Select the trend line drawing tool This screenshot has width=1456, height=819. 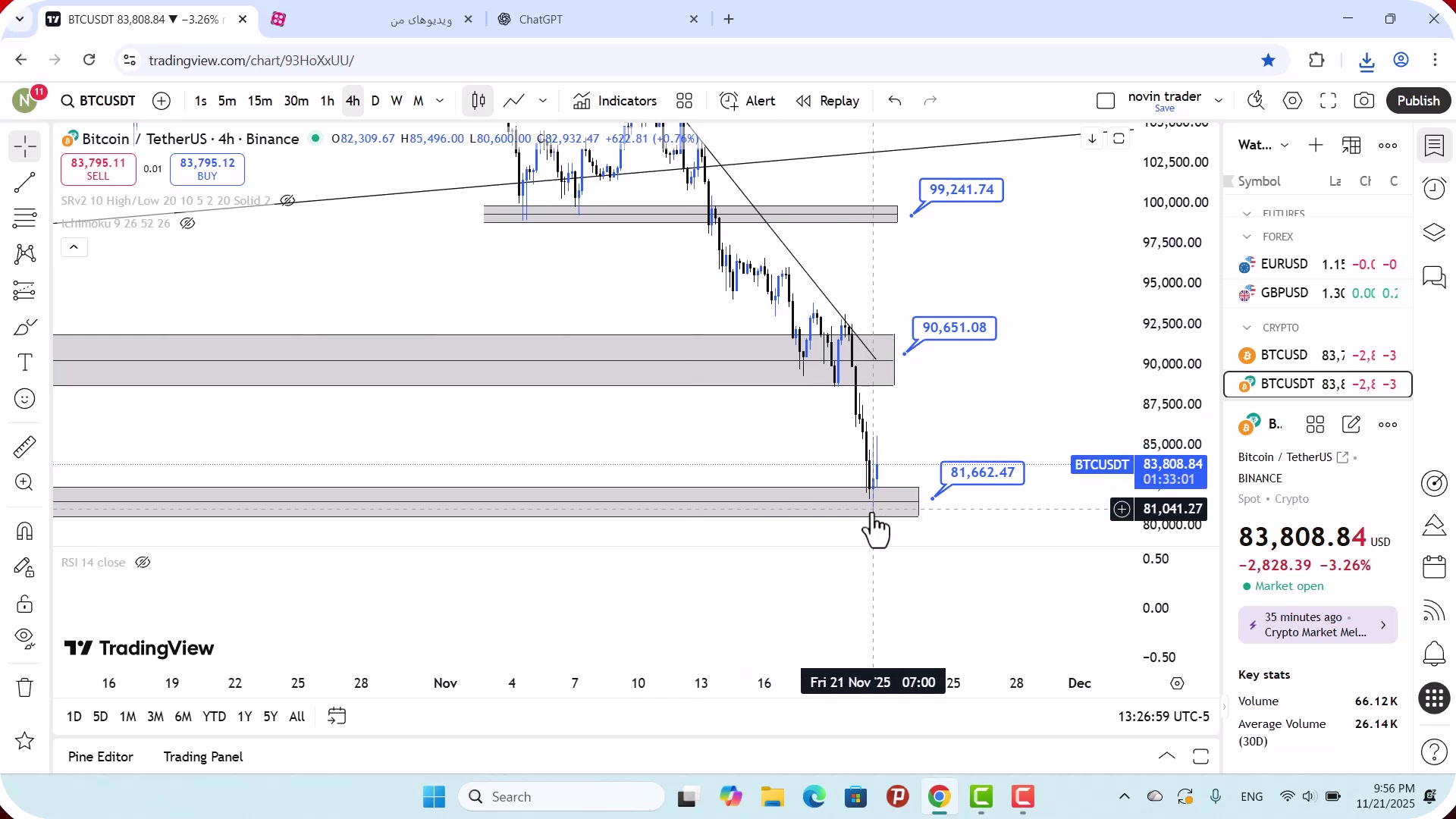[x=25, y=183]
